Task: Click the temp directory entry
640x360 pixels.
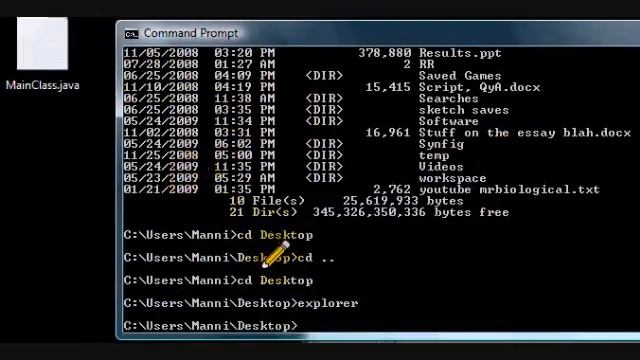Action: tap(434, 156)
